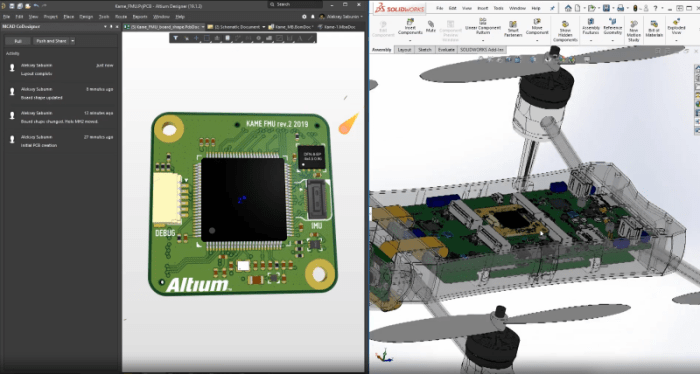Screen dimensions: 700x374
Task: Select 'Layout complete' activity entry
Action: point(60,69)
